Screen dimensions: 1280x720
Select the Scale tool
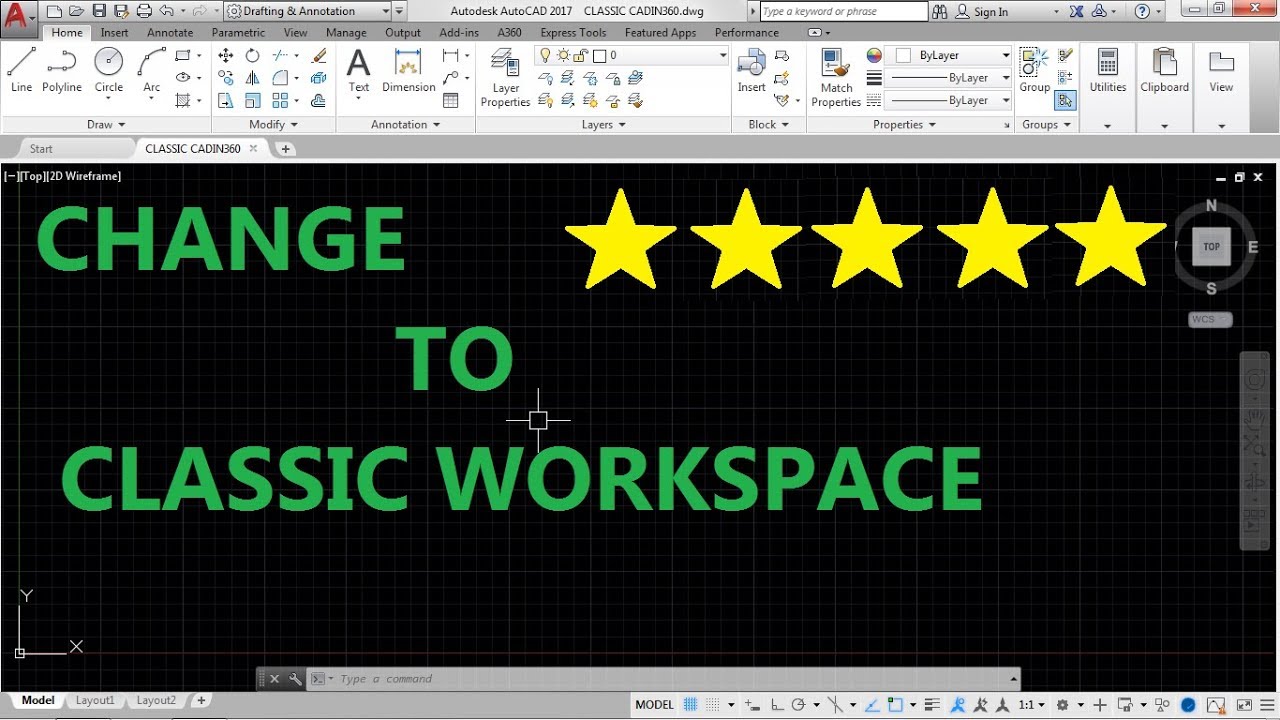point(253,100)
